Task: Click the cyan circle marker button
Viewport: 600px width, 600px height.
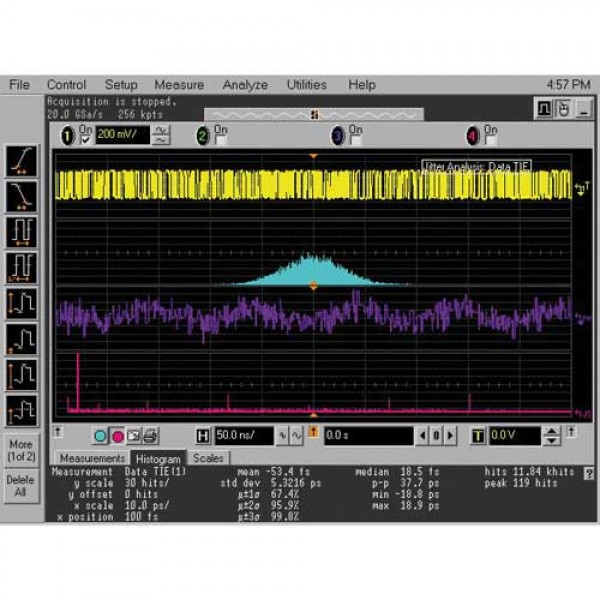Action: (x=100, y=436)
